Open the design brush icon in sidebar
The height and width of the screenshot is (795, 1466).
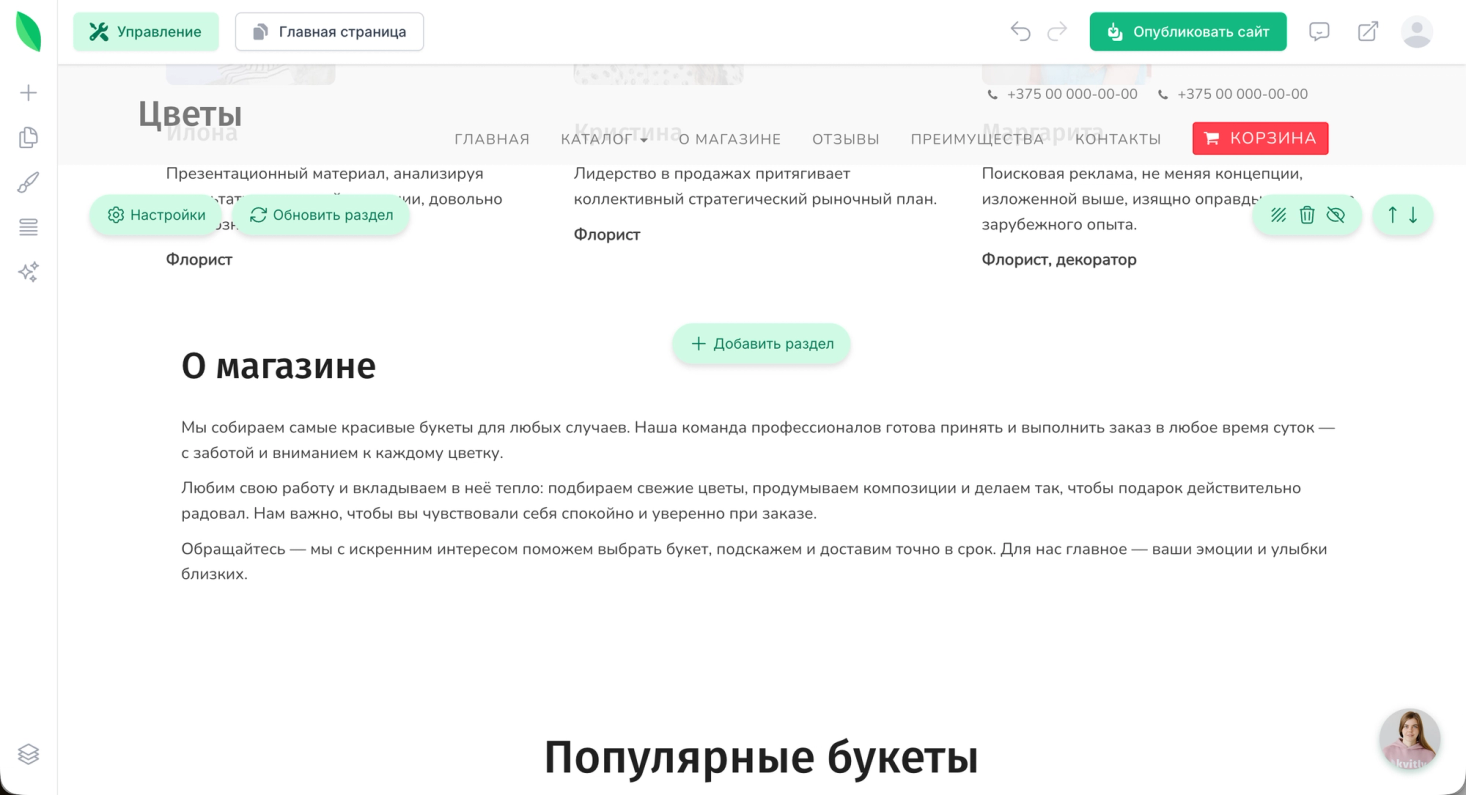coord(29,183)
